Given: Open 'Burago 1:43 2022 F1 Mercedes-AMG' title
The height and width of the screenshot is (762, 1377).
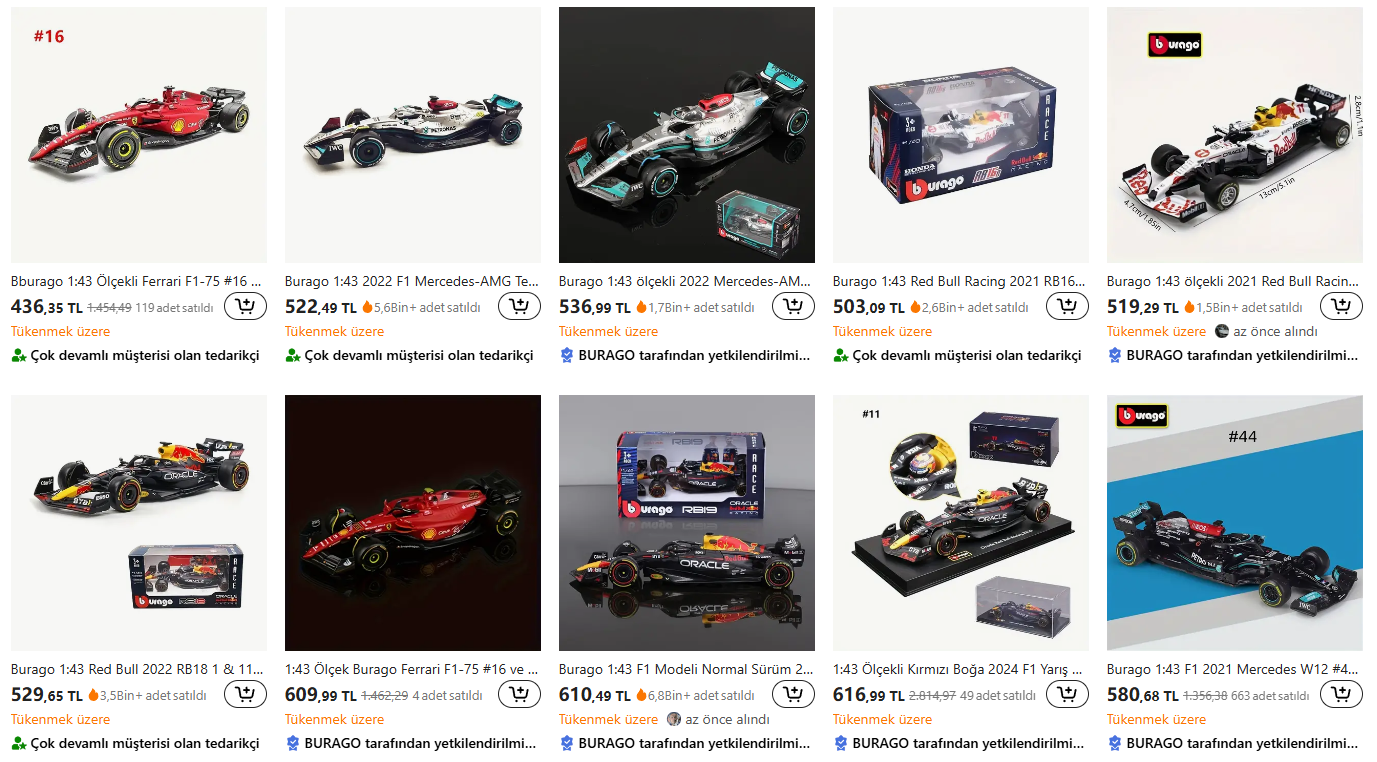Looking at the screenshot, I should (412, 282).
